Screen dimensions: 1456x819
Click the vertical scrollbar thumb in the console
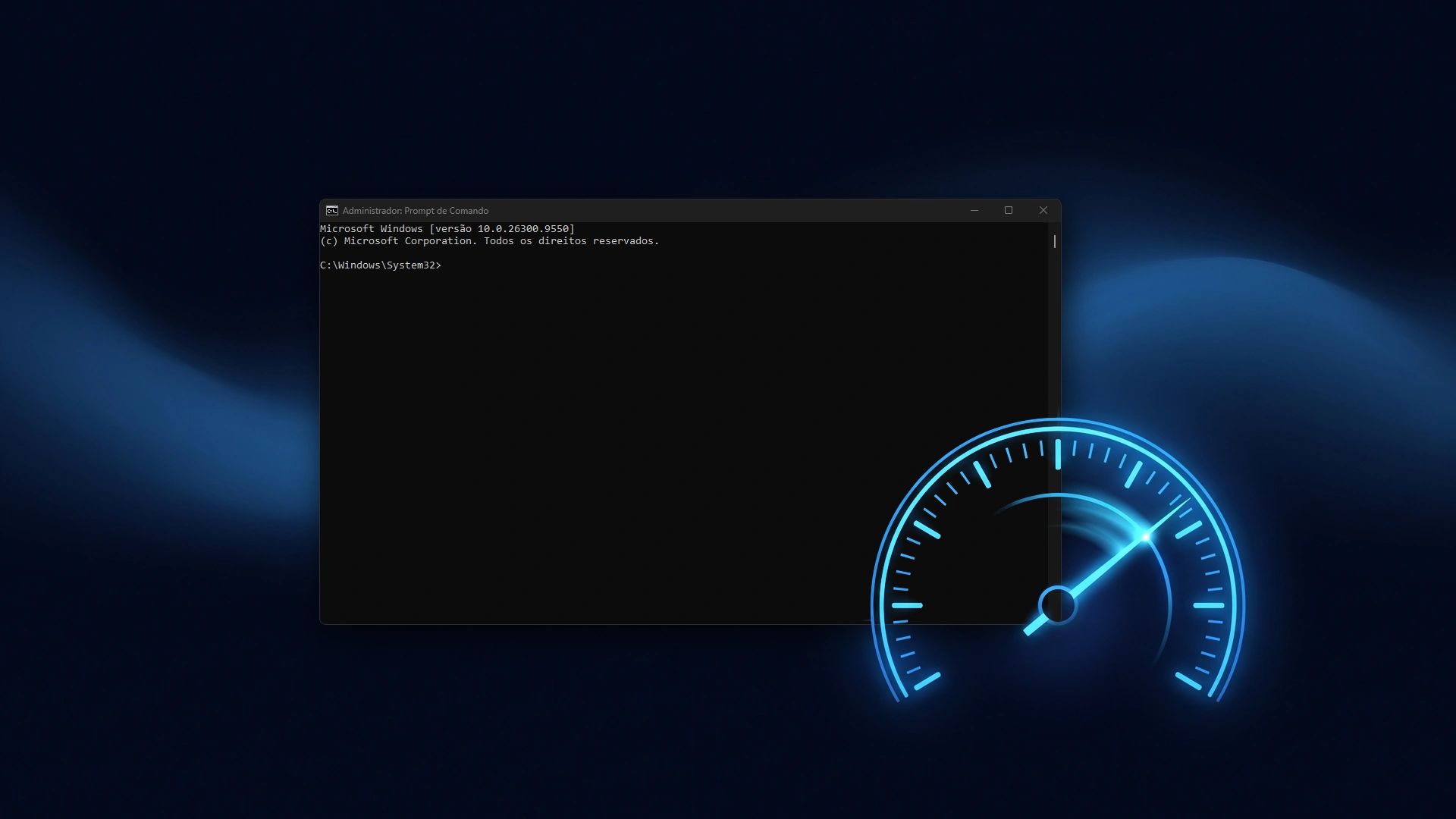click(x=1054, y=241)
